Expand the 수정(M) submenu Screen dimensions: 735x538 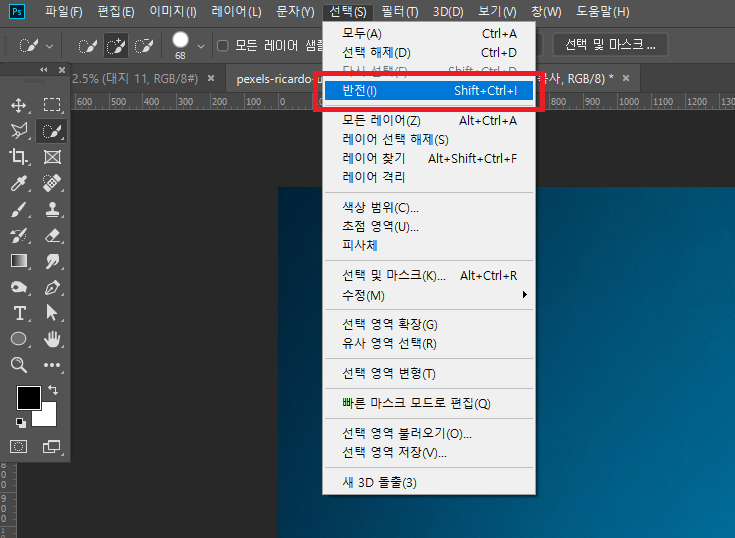pos(430,295)
